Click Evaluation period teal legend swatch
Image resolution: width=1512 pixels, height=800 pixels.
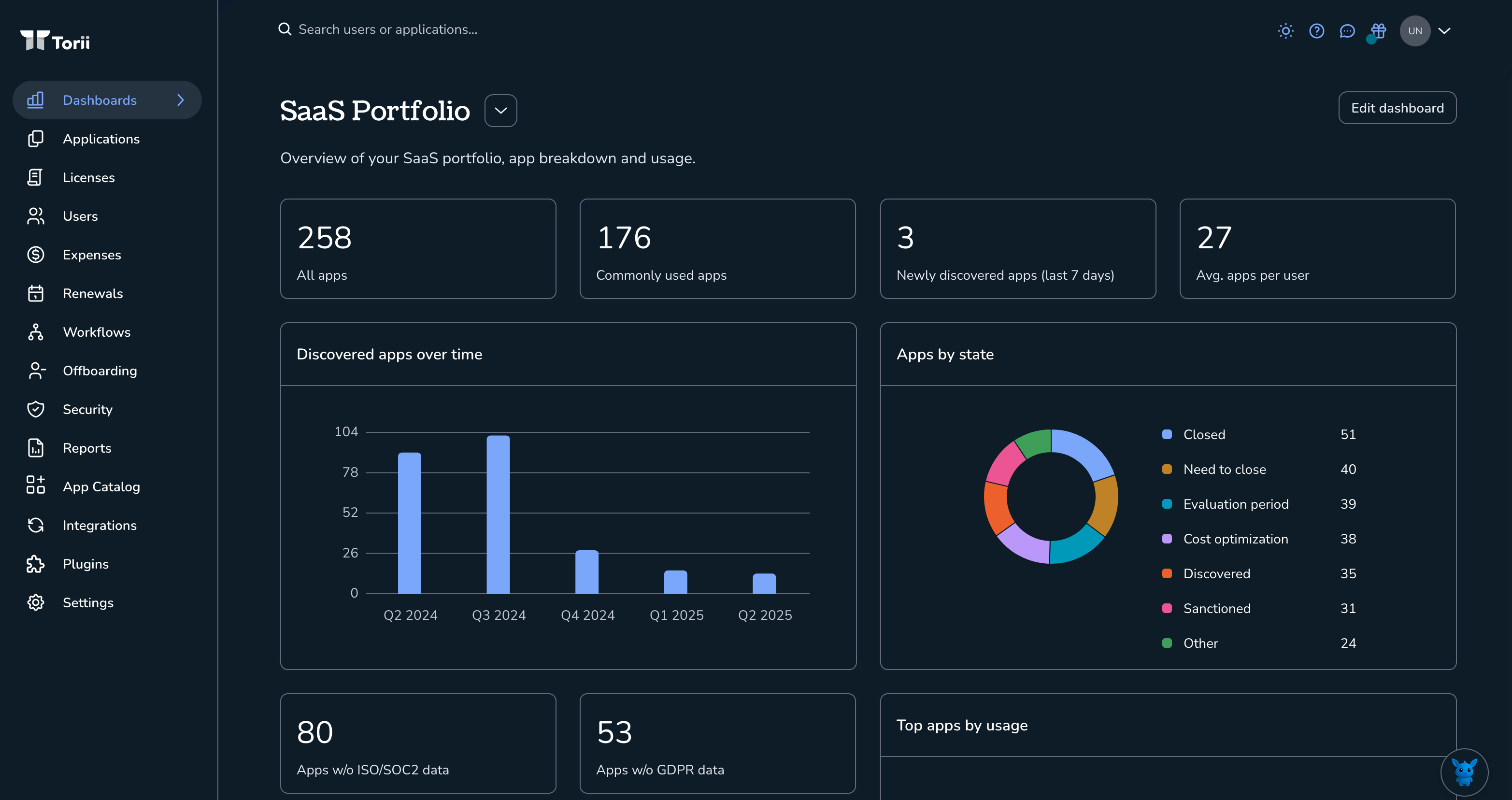1167,504
